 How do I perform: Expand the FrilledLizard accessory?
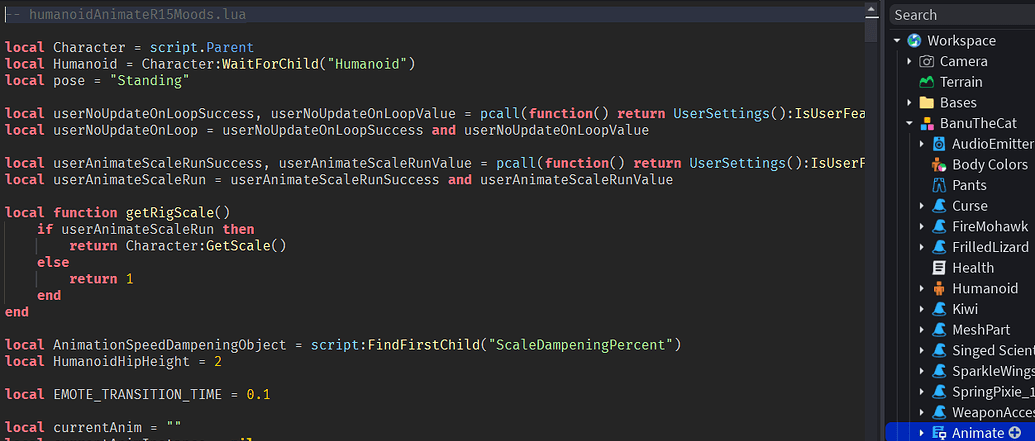coord(922,247)
